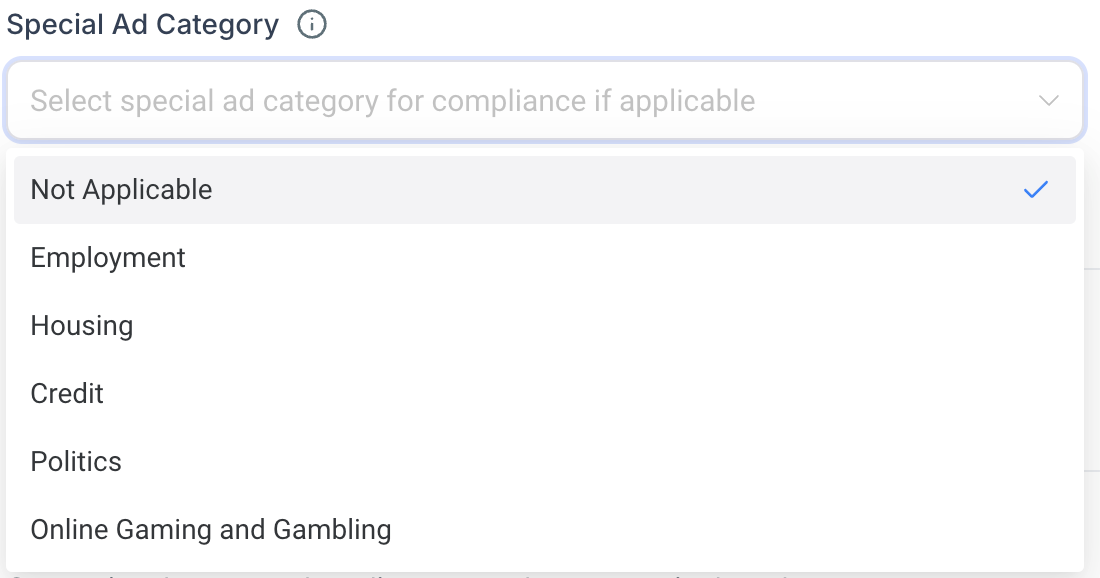The image size is (1100, 578).
Task: Select Online Gaming and Gambling option
Action: [x=545, y=530]
